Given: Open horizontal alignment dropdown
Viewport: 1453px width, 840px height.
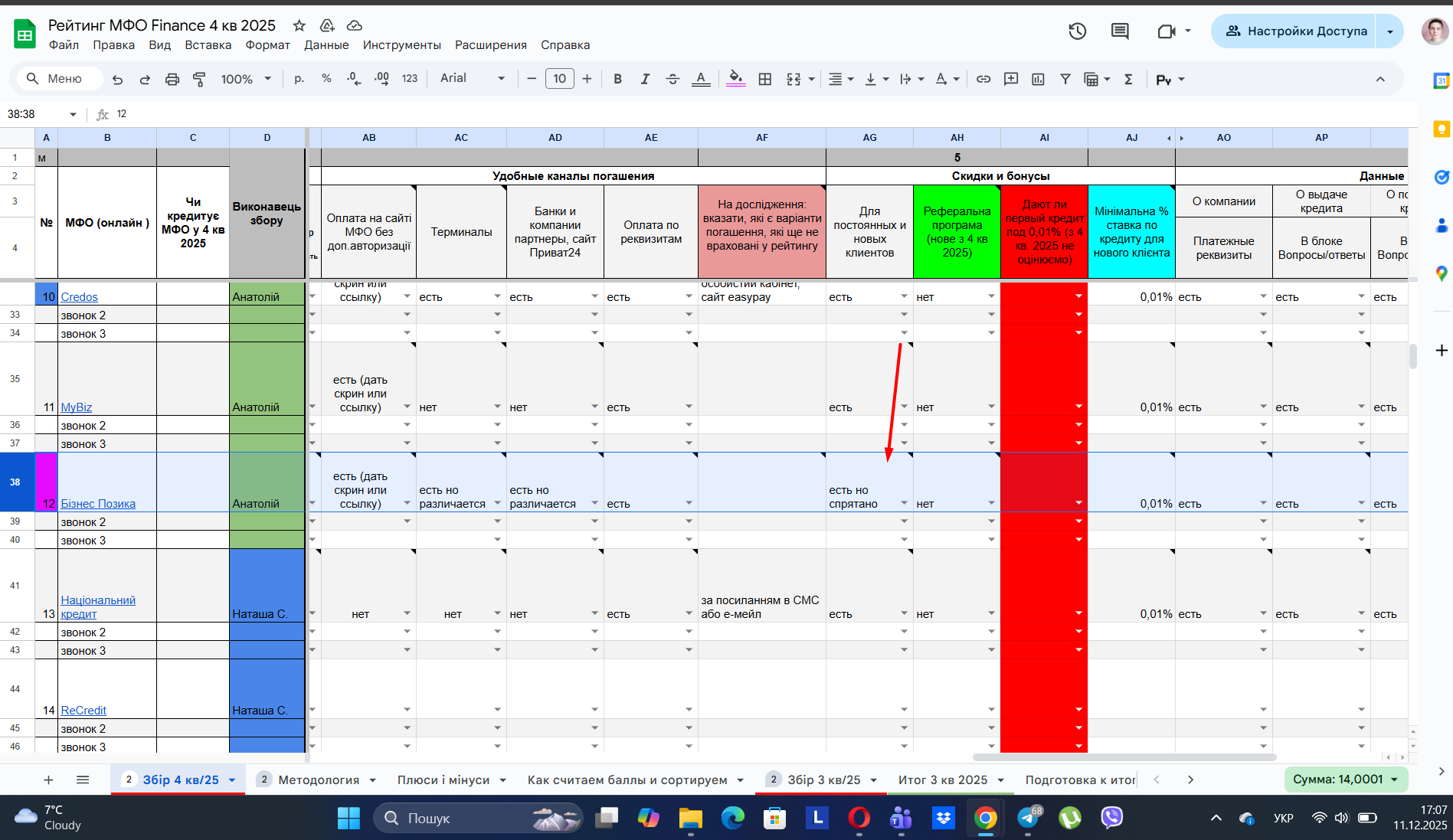Looking at the screenshot, I should [841, 79].
